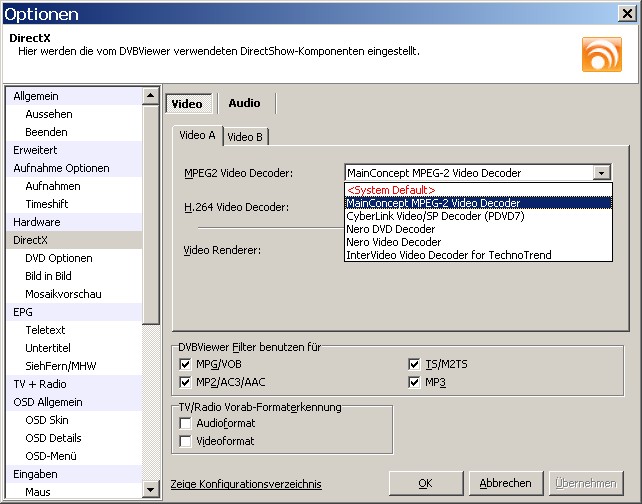642x504 pixels.
Task: Switch to the Video tab
Action: pyautogui.click(x=189, y=104)
